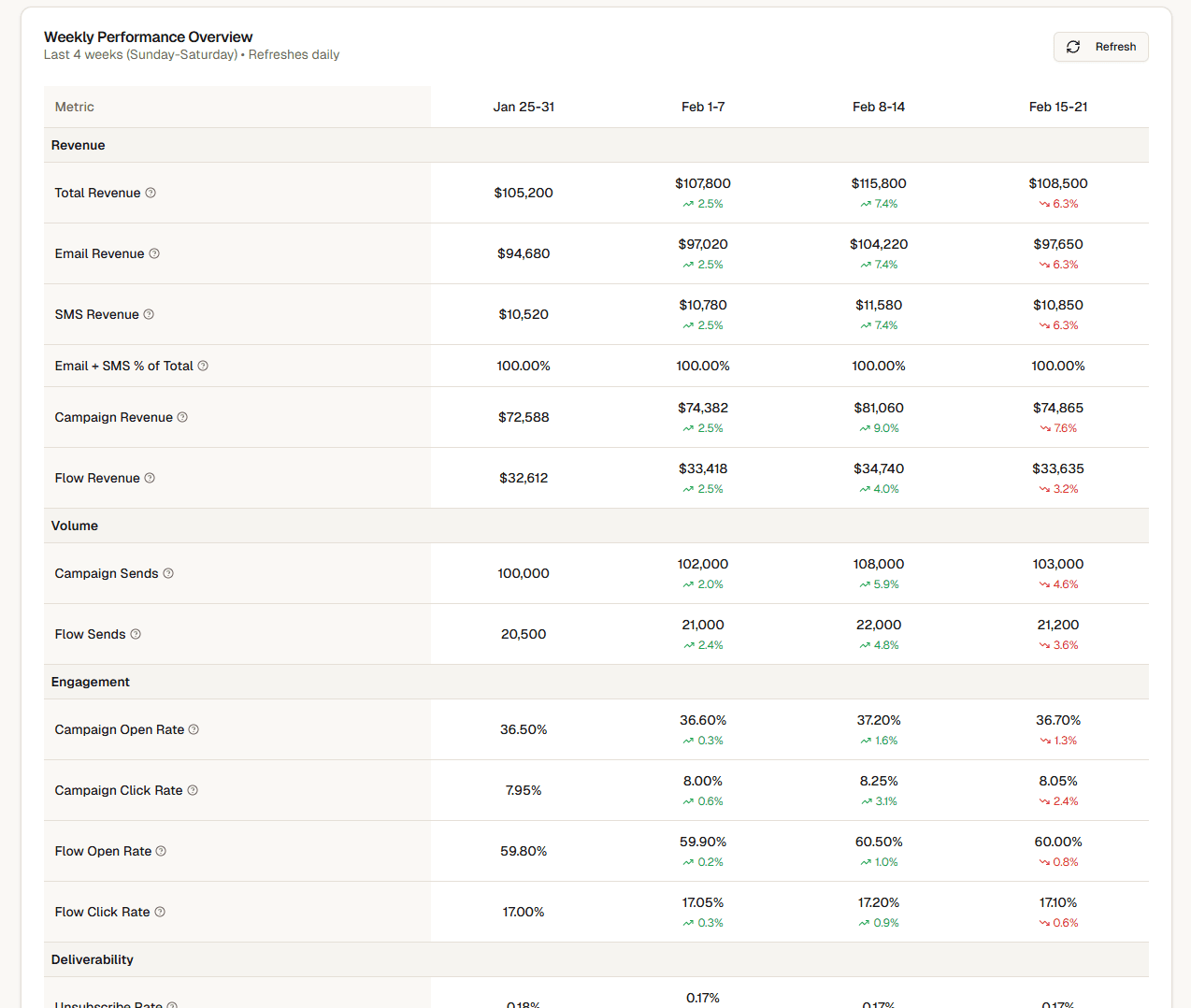Viewport: 1191px width, 1008px height.
Task: Select the Feb 15-21 column header
Action: 1058,107
